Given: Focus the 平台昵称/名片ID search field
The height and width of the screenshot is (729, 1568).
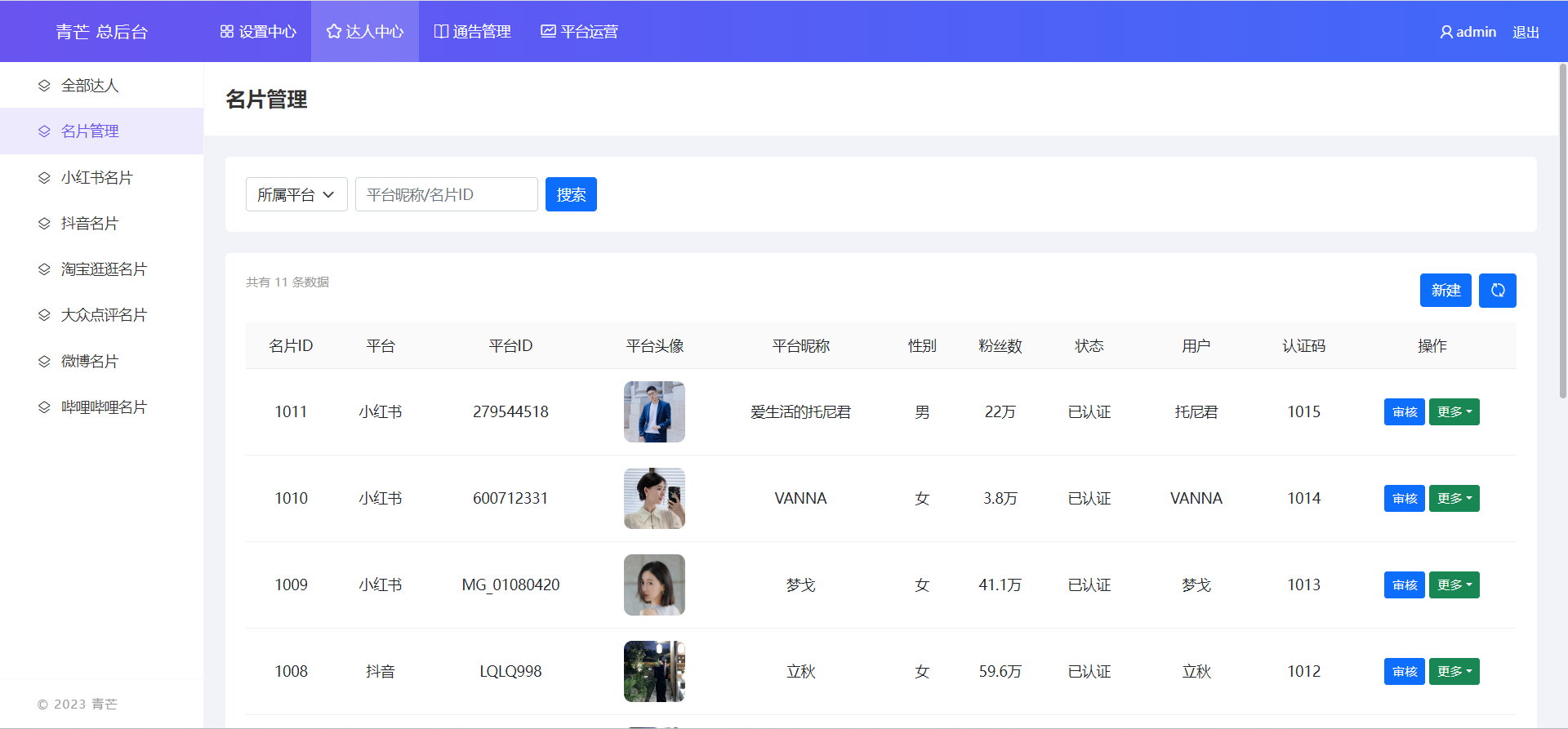Looking at the screenshot, I should pyautogui.click(x=446, y=194).
